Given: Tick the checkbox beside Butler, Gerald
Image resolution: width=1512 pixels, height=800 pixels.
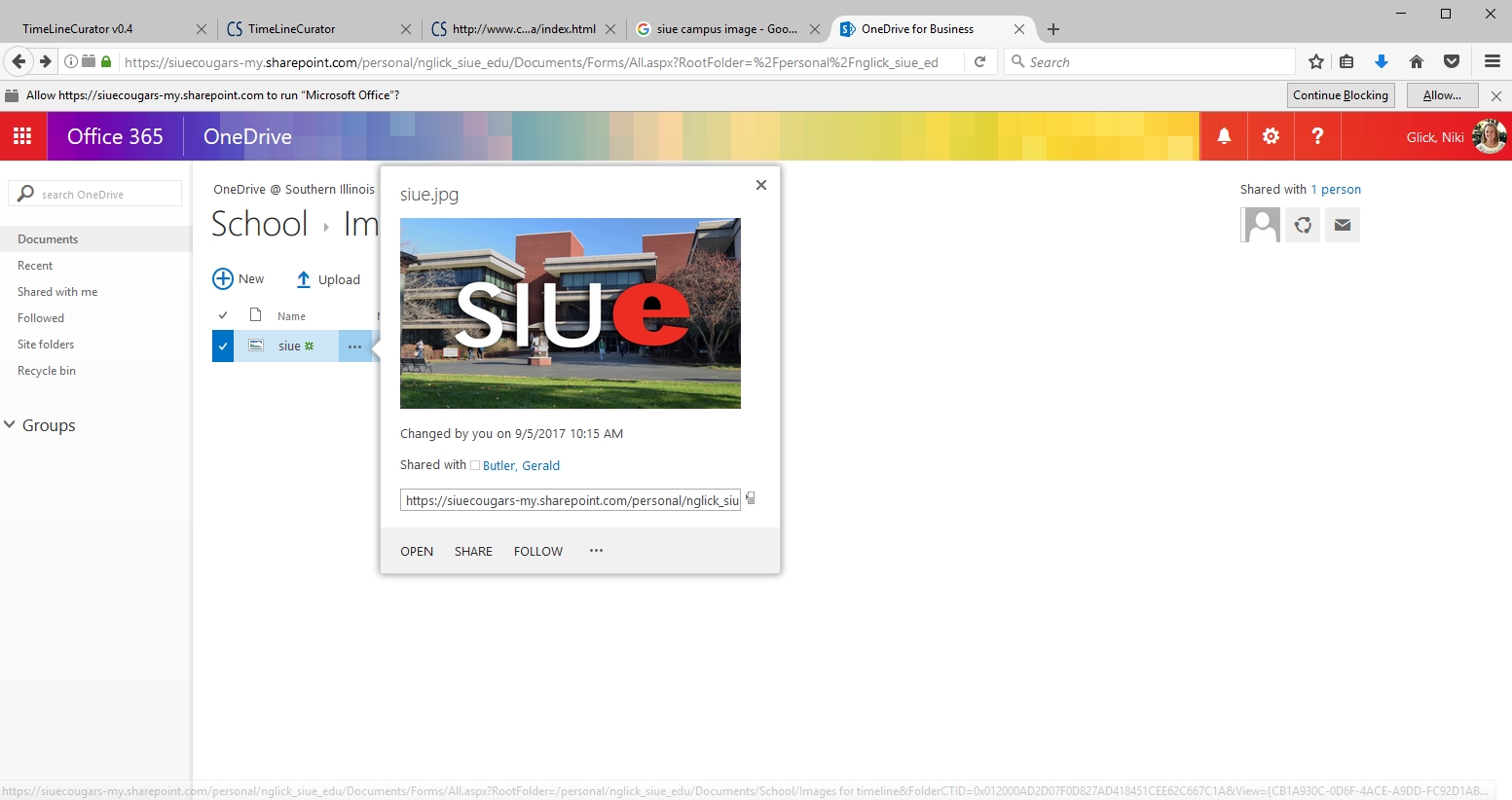Looking at the screenshot, I should click(x=475, y=466).
